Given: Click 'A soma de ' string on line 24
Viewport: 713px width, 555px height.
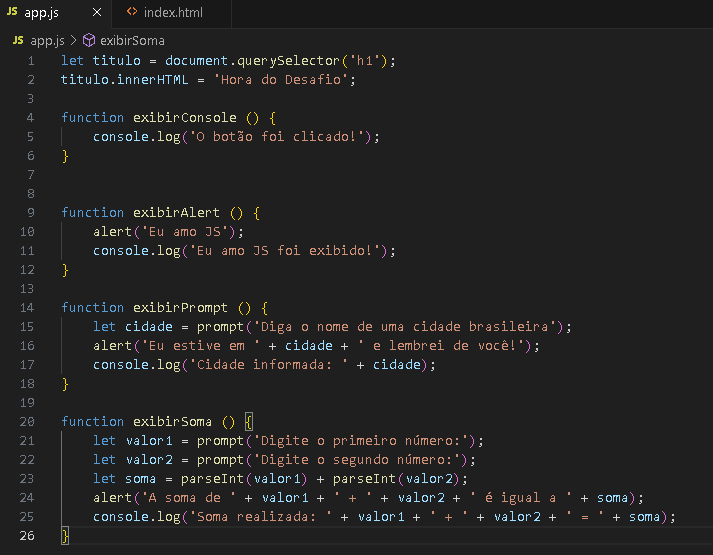Looking at the screenshot, I should [189, 498].
